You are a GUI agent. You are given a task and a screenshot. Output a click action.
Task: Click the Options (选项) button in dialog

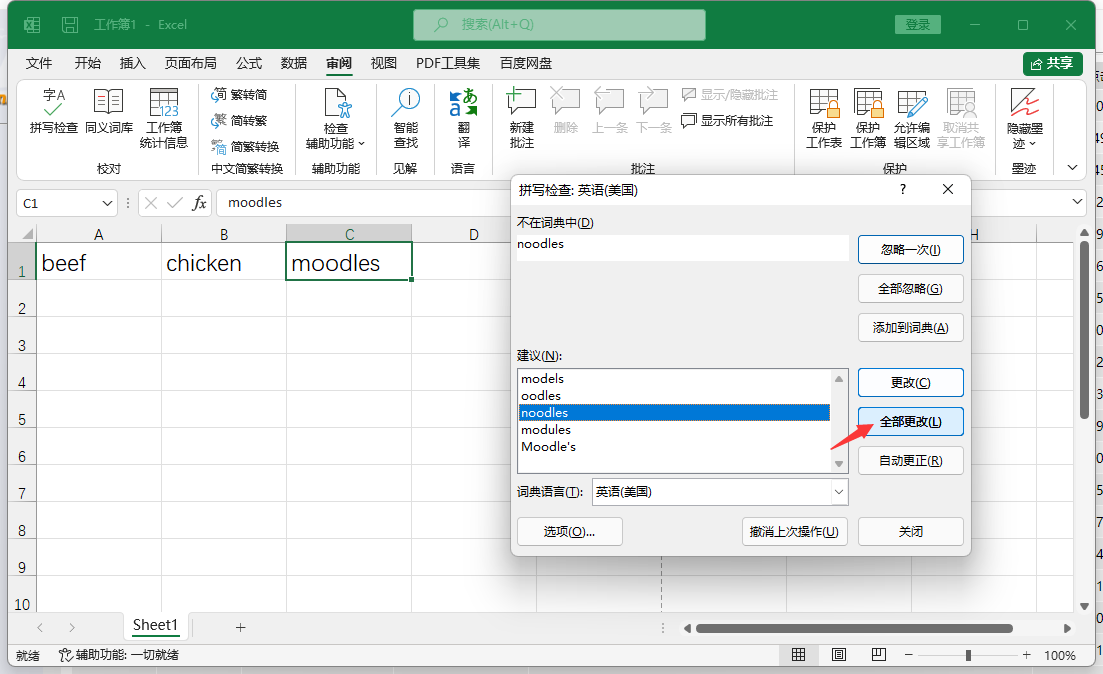569,532
